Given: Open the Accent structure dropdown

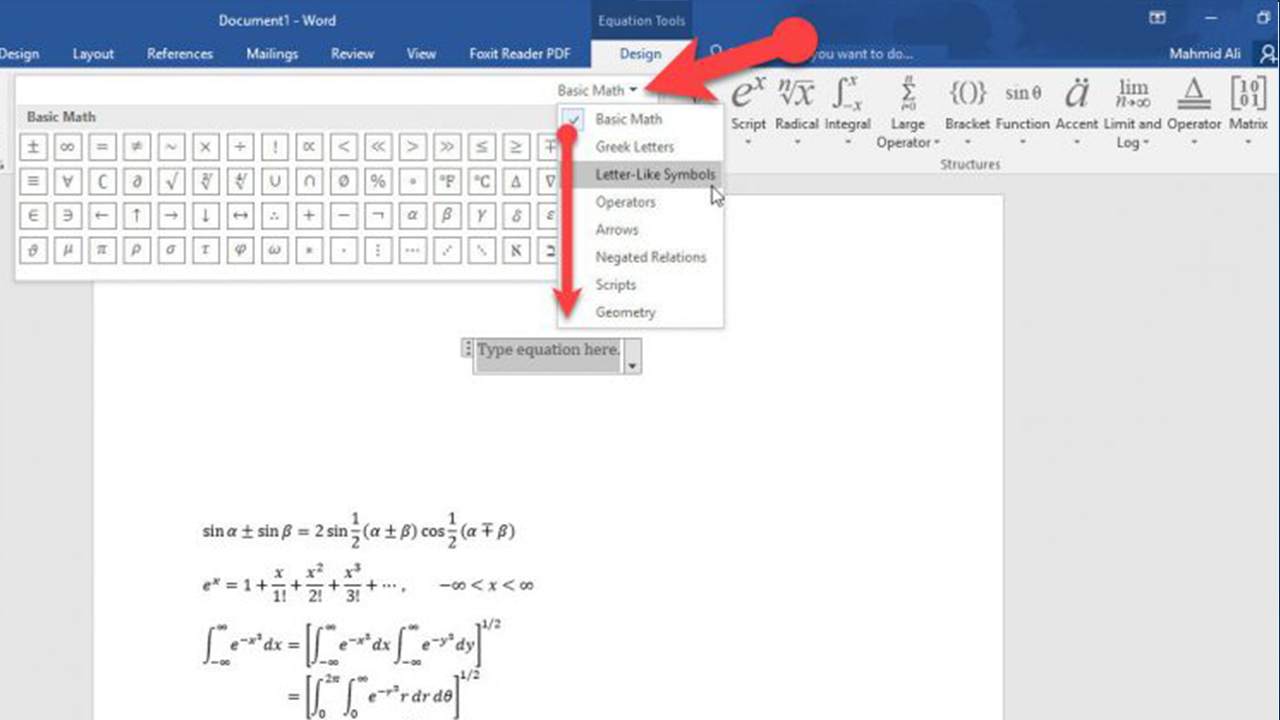Looking at the screenshot, I should [1077, 111].
